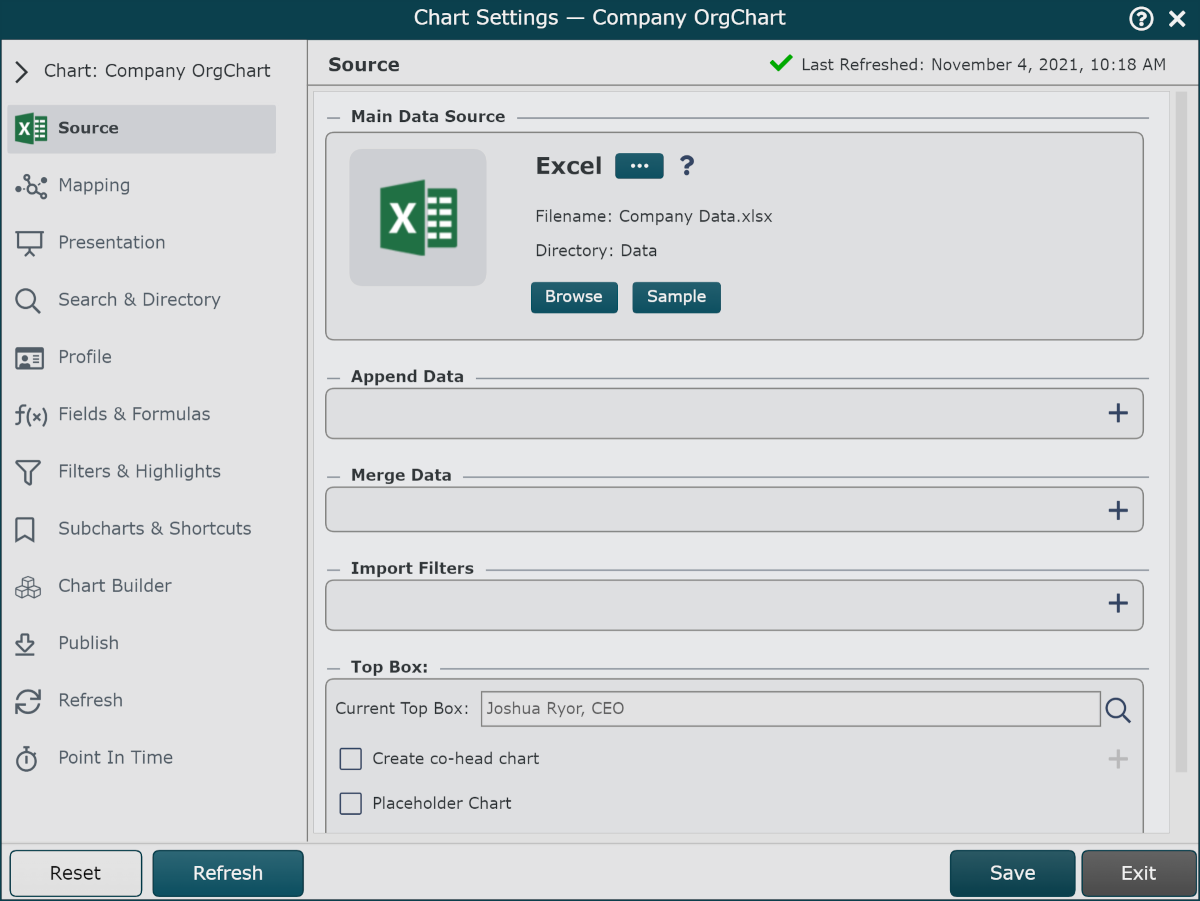Click the Browse button
Screen dimensions: 1200x901
tap(574, 297)
